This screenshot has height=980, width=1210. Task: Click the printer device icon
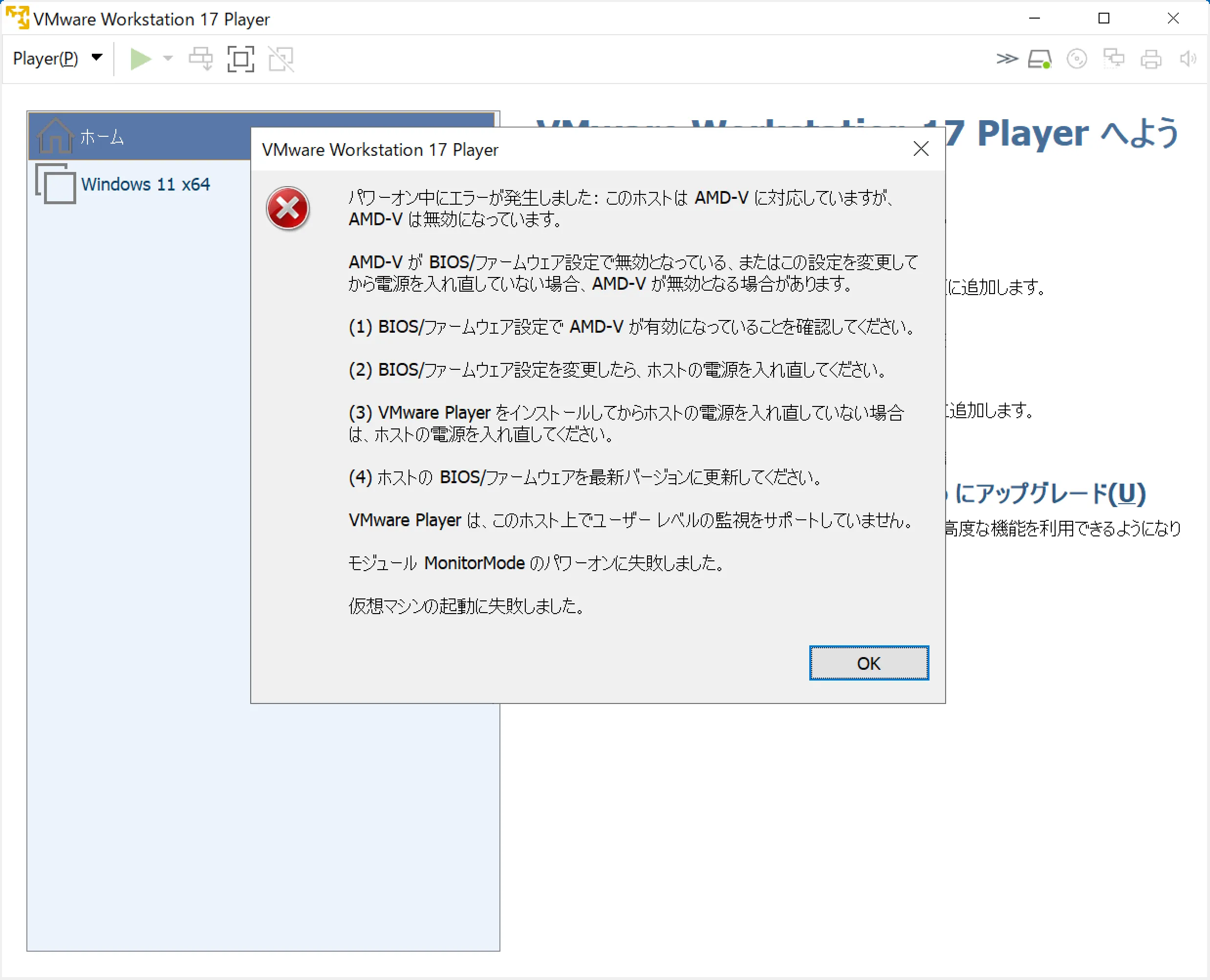pyautogui.click(x=1151, y=59)
